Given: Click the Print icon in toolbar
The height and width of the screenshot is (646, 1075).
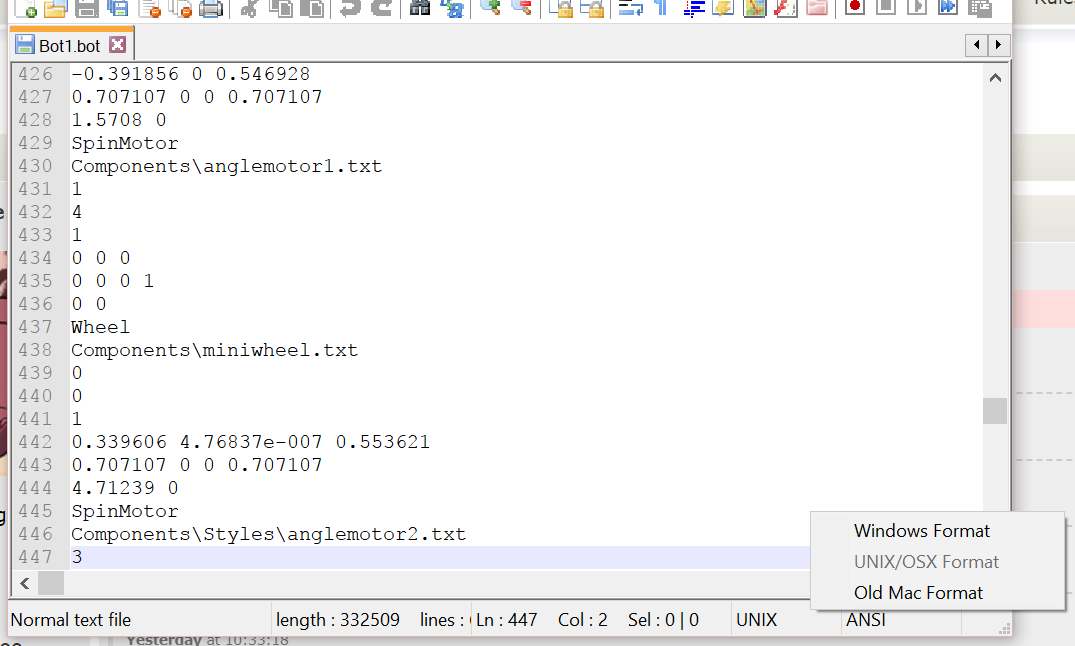Looking at the screenshot, I should [x=210, y=9].
